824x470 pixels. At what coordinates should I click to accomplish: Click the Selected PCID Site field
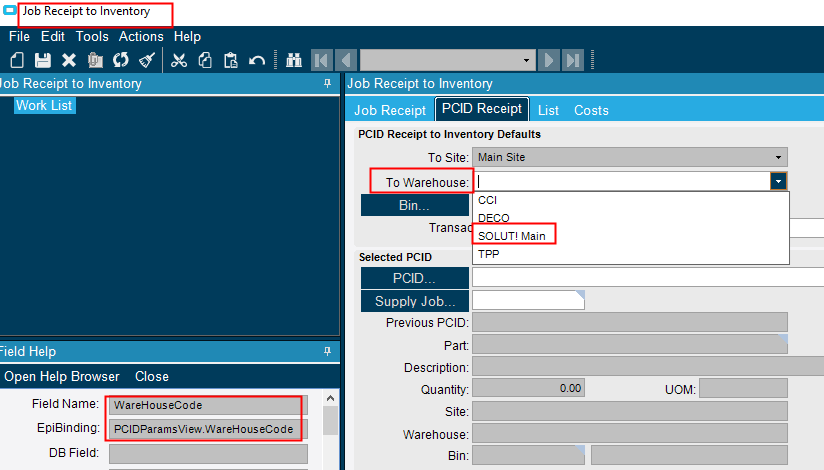pyautogui.click(x=630, y=411)
